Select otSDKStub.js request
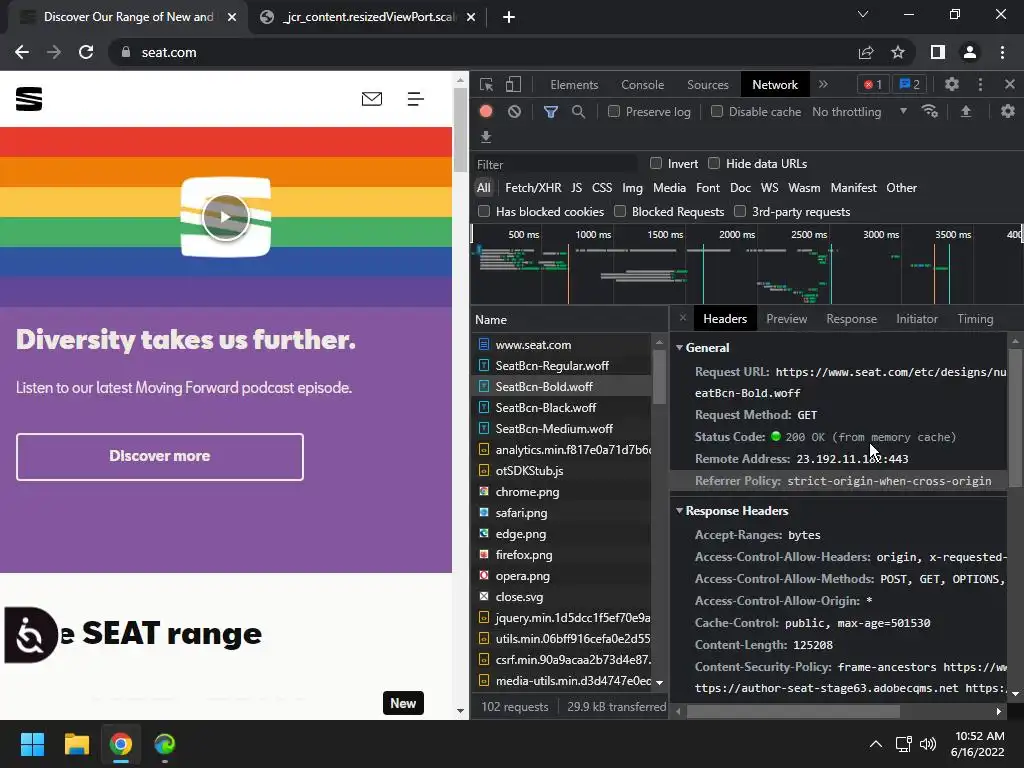This screenshot has width=1024, height=768. click(561, 471)
